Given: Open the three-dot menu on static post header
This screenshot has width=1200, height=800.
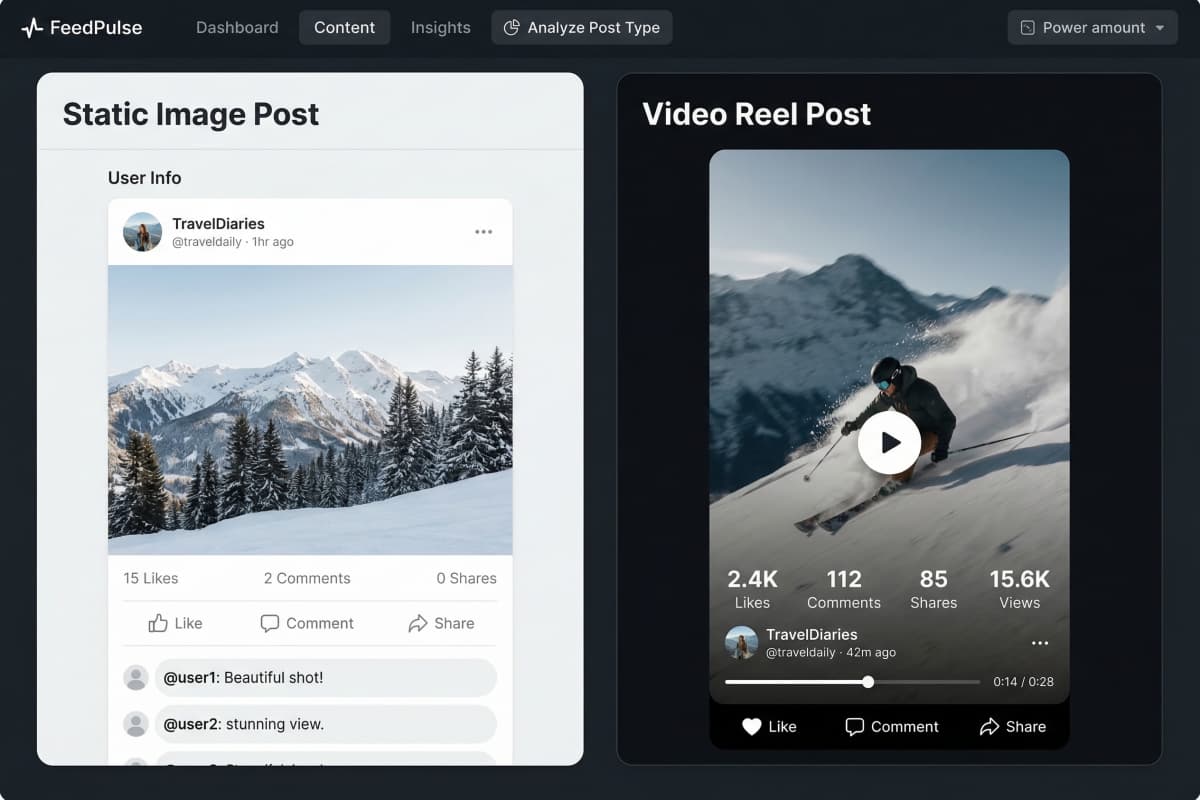Looking at the screenshot, I should 484,232.
